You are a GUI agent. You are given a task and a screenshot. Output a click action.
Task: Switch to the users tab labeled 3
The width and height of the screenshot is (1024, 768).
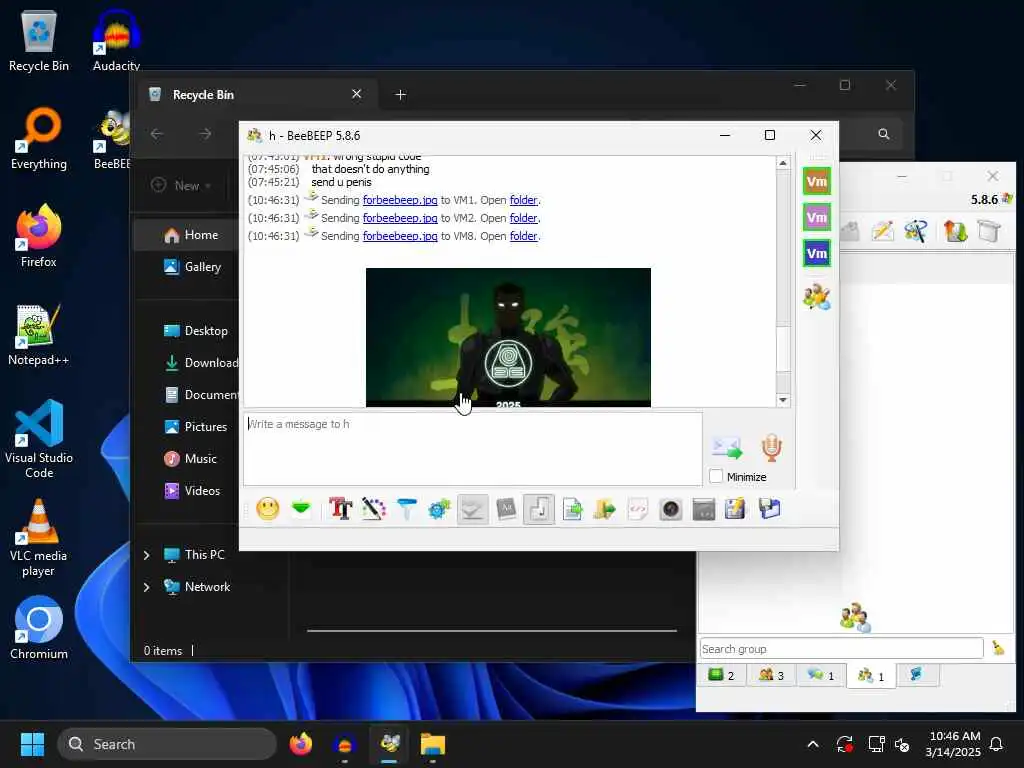click(771, 675)
